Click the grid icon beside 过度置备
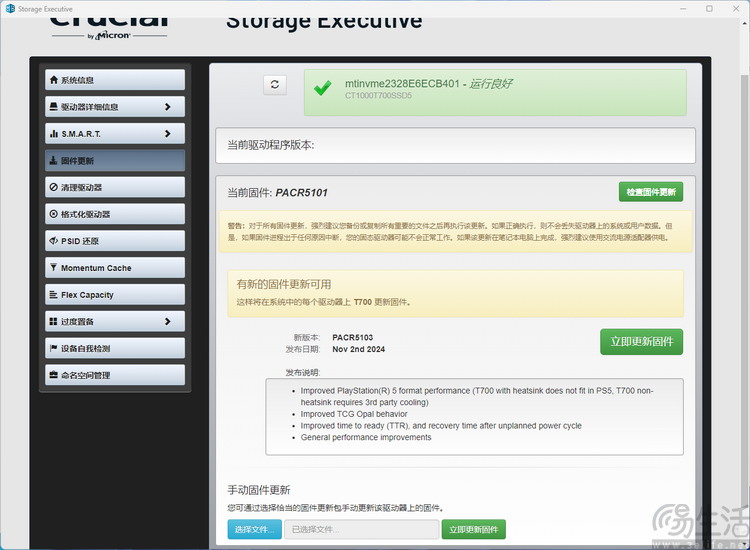750x550 pixels. click(x=54, y=321)
